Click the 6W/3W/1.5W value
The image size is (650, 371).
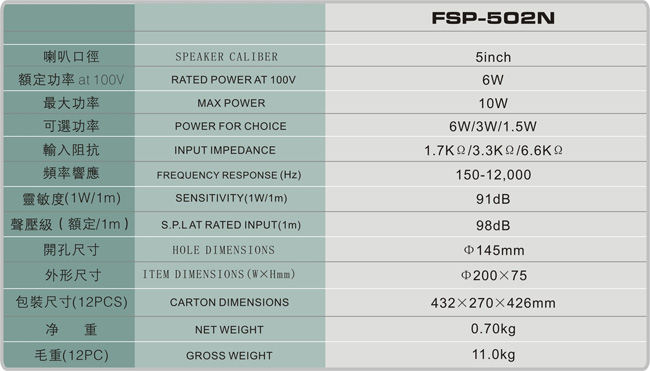tap(493, 126)
